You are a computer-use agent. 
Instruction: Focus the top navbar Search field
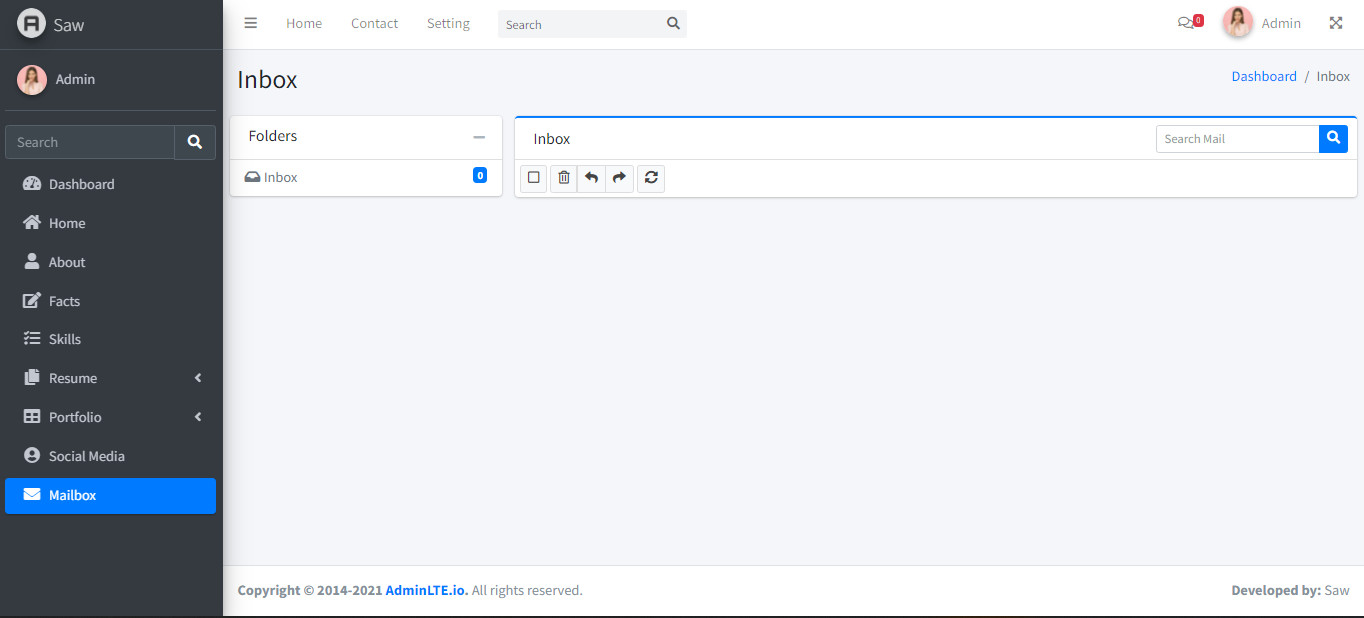579,24
